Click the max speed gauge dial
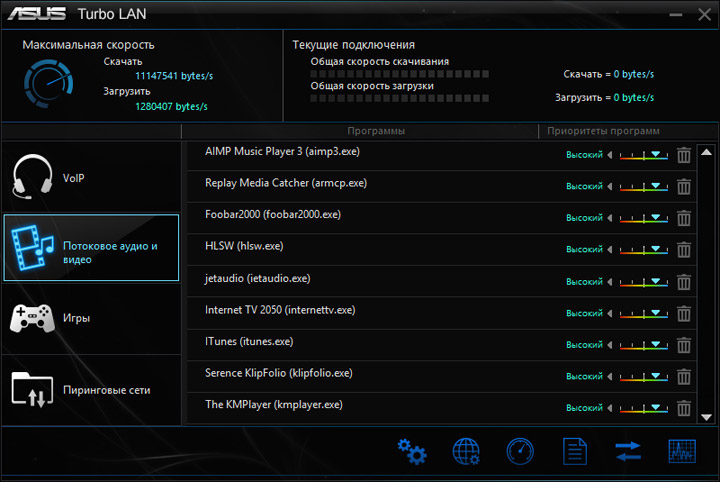Image resolution: width=720 pixels, height=482 pixels. tap(48, 84)
